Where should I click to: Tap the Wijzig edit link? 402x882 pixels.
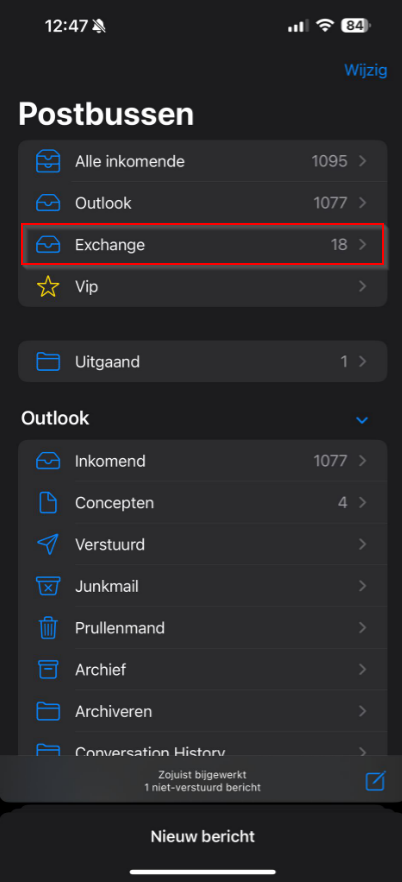tap(365, 70)
